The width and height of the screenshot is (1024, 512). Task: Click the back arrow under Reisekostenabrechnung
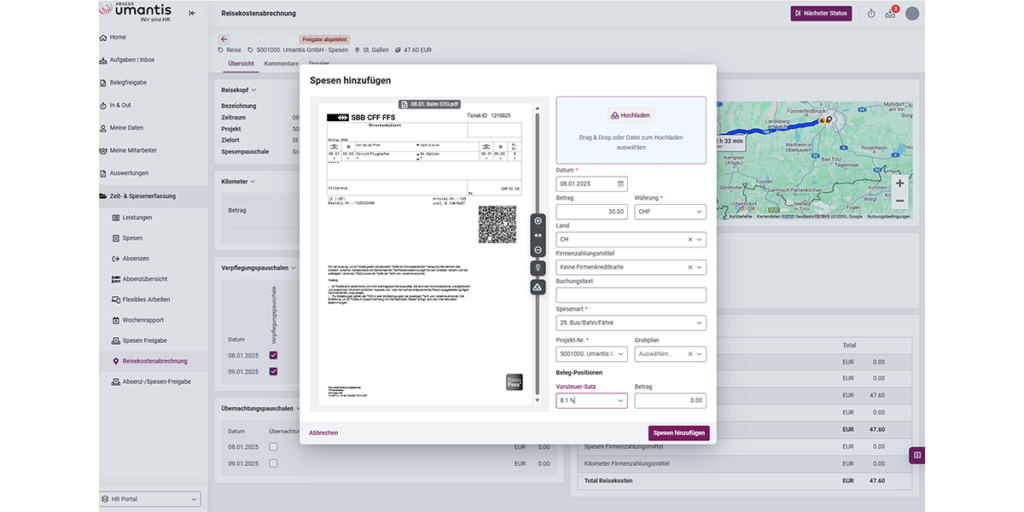[224, 39]
